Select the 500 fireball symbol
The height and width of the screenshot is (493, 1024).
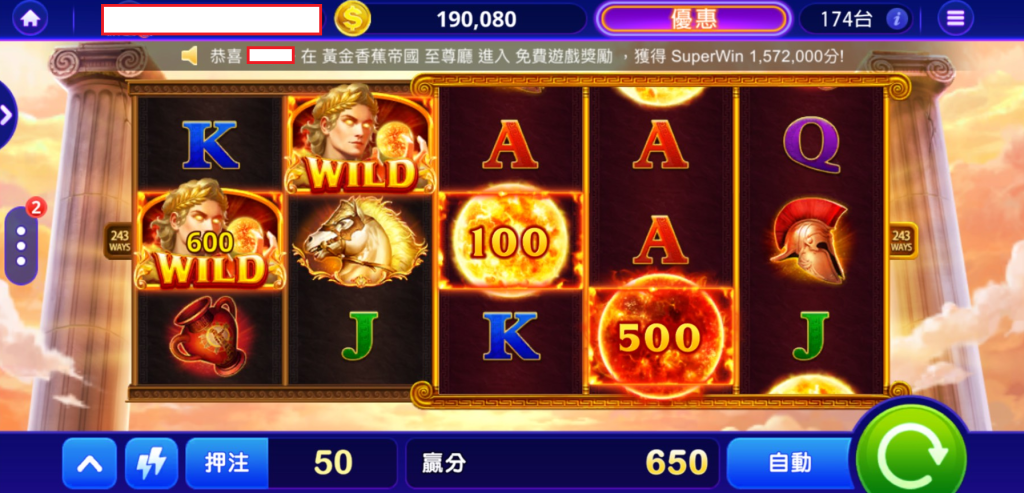coord(660,337)
